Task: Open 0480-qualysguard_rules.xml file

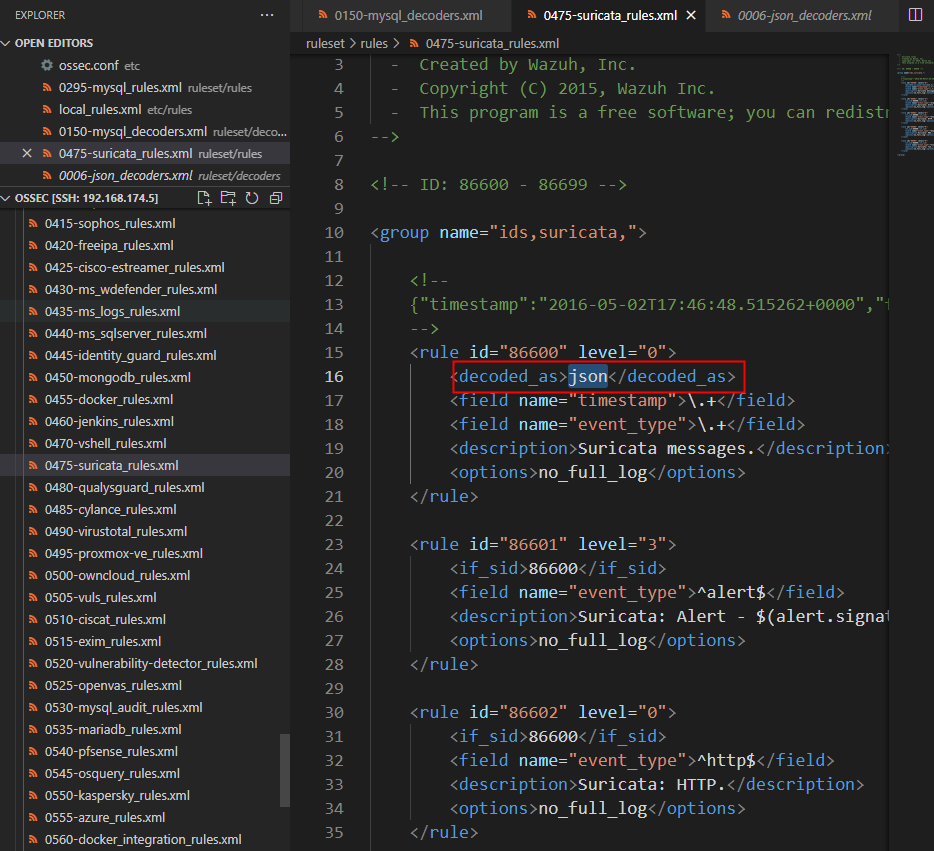Action: click(145, 488)
